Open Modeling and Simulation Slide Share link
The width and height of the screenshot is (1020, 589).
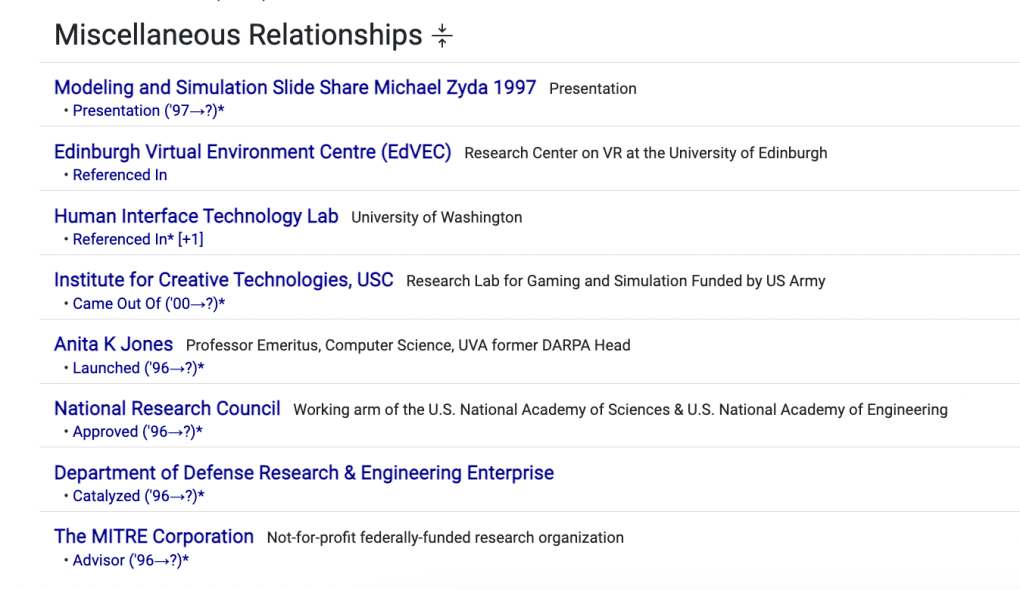pos(295,88)
